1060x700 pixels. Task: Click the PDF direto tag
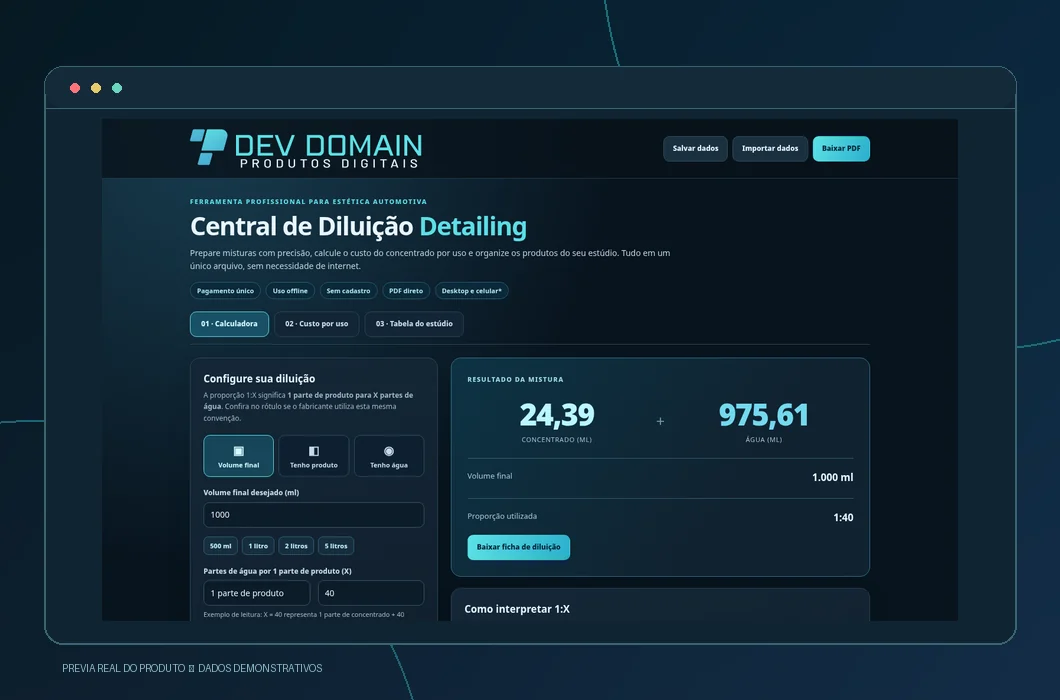[x=406, y=291]
